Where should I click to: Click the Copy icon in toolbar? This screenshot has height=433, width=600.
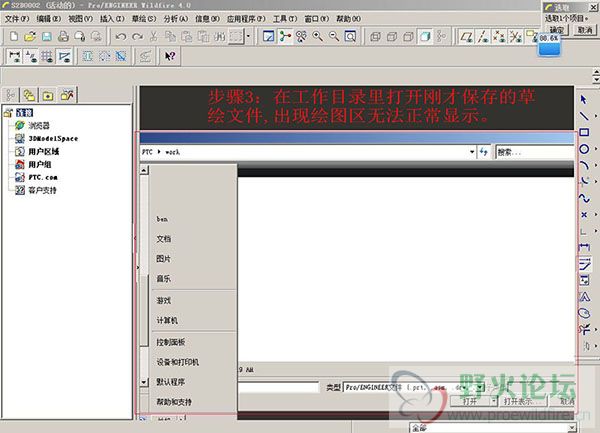pyautogui.click(x=170, y=37)
